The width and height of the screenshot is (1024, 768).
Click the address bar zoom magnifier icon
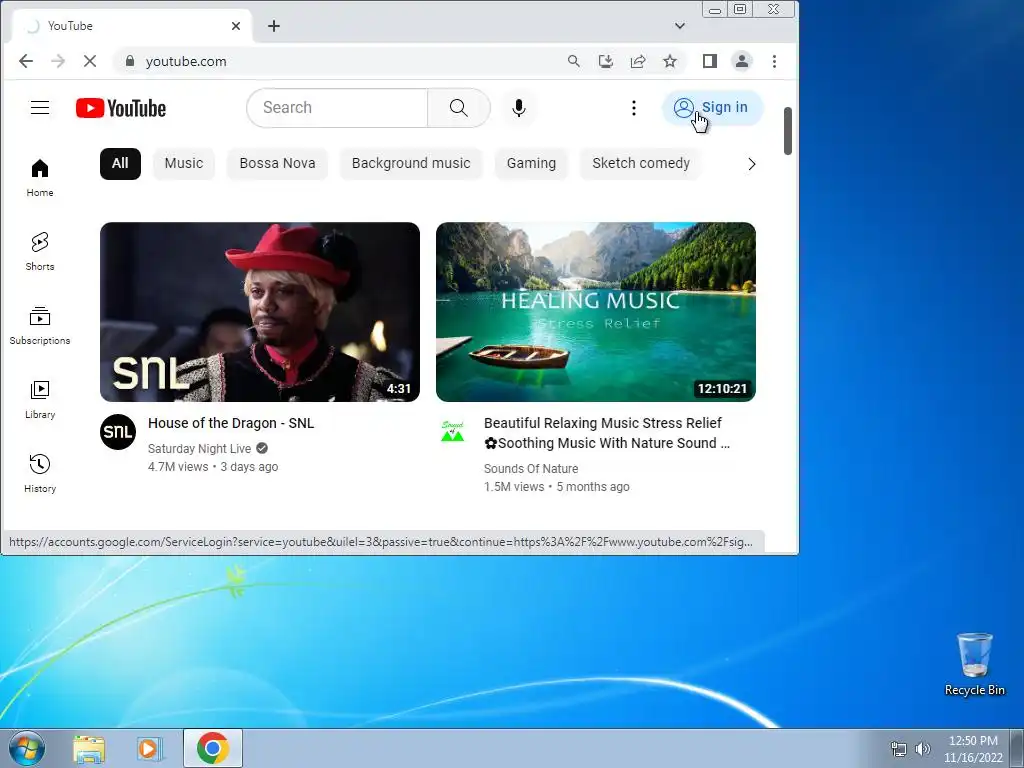coord(573,61)
